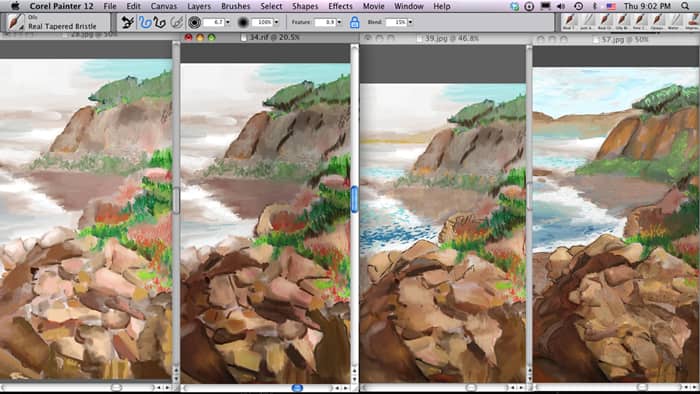
Task: Click the 57.jpg @ 50% window title
Action: [x=624, y=40]
